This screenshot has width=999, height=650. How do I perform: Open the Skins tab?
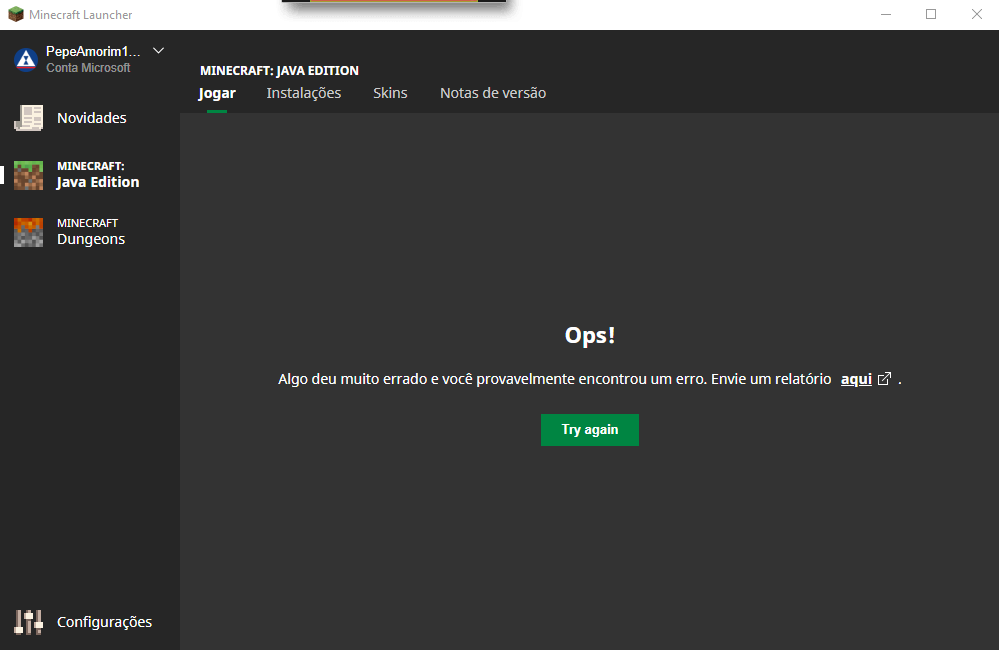[x=390, y=93]
